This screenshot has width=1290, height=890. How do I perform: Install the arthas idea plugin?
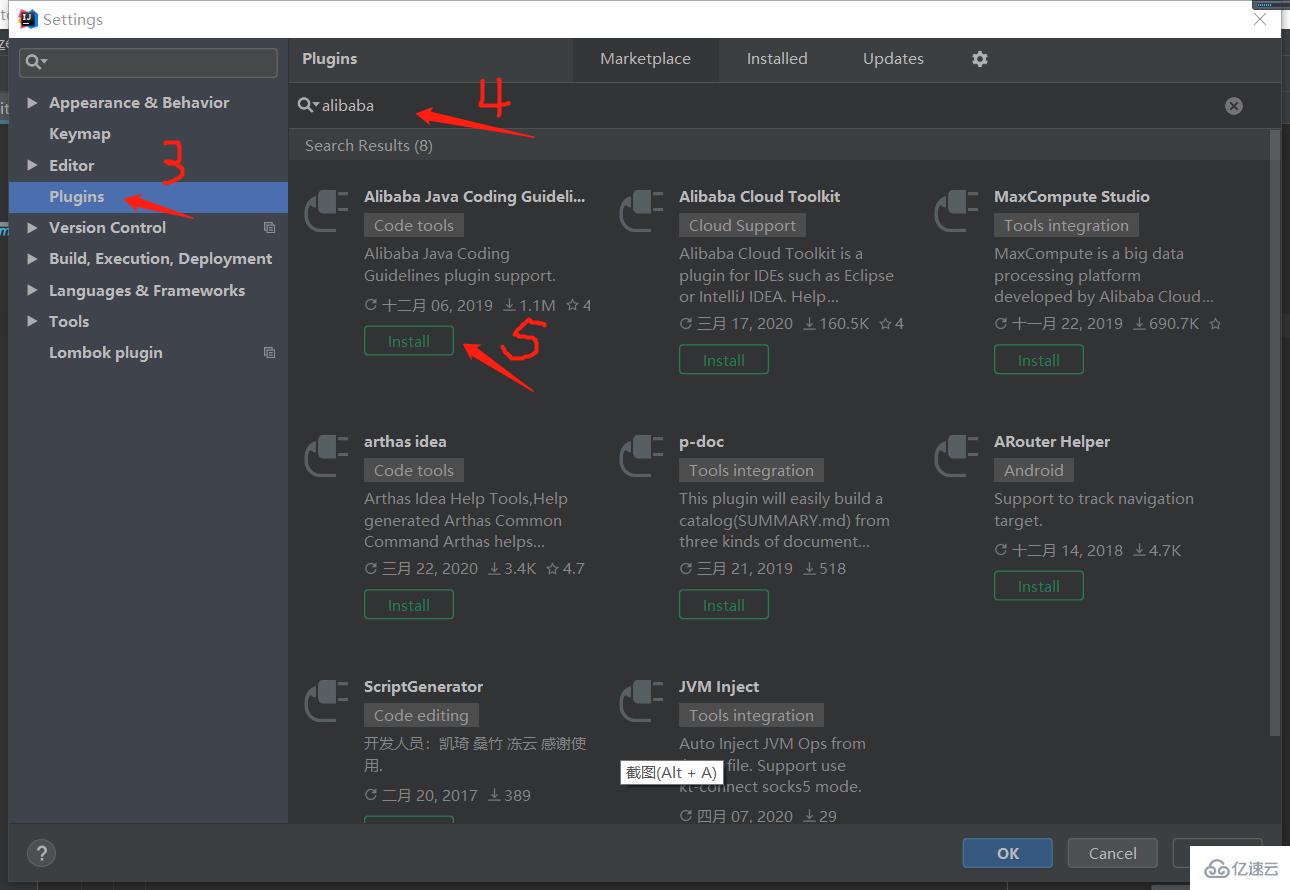(x=409, y=606)
